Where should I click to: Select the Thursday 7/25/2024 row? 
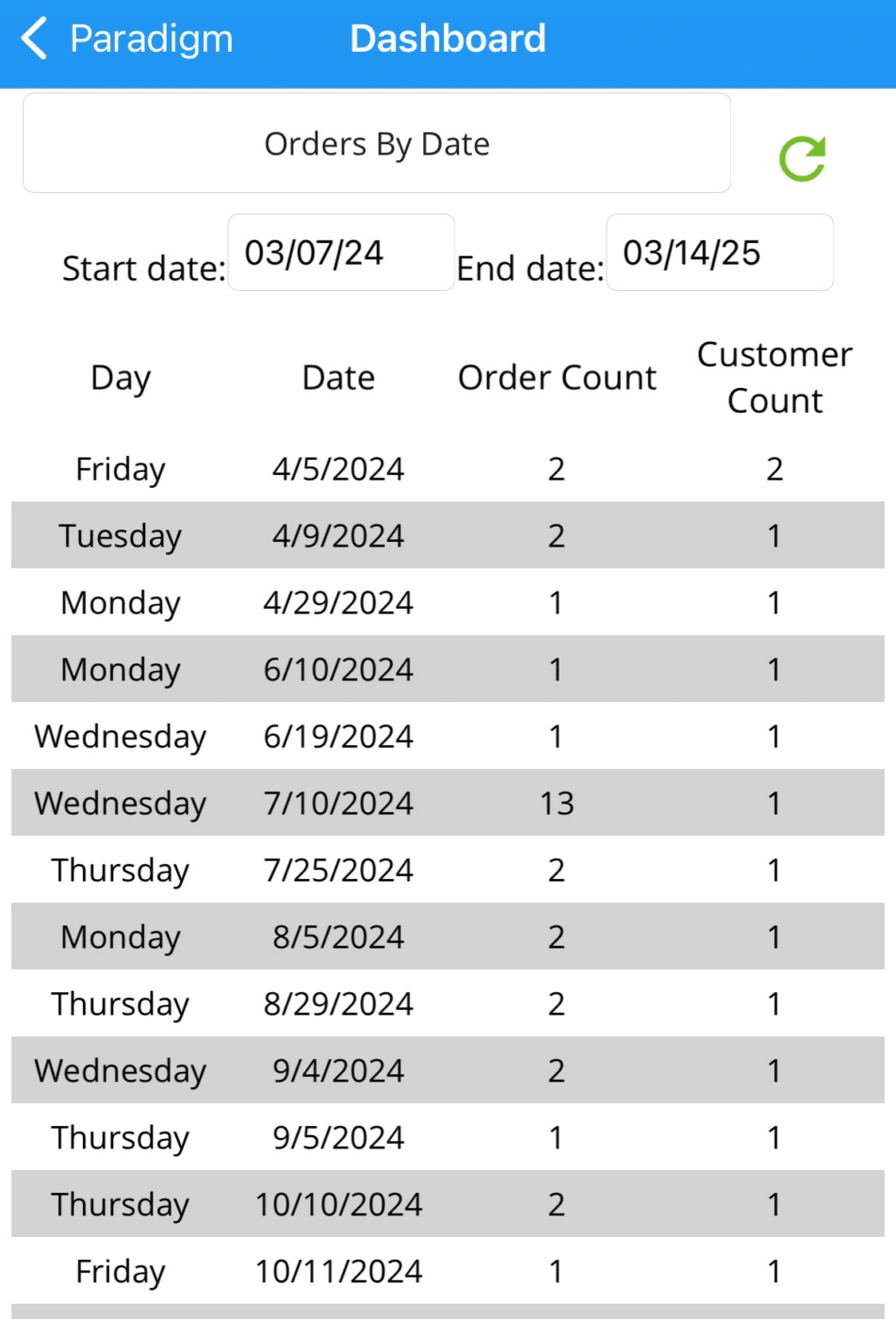click(x=448, y=870)
